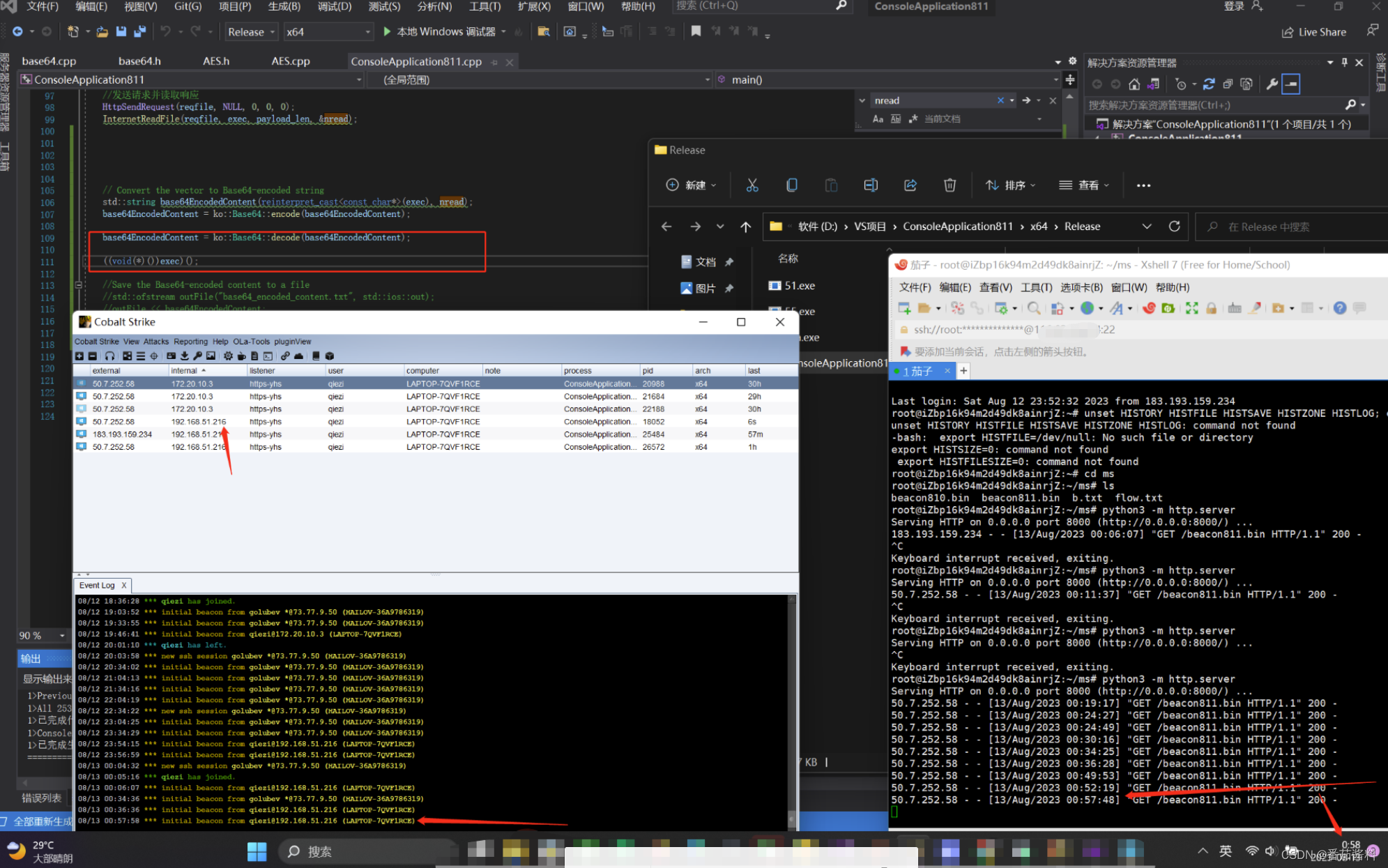Click Solution Explorer wrench properties icon
This screenshot has width=1388, height=868.
click(x=1272, y=84)
